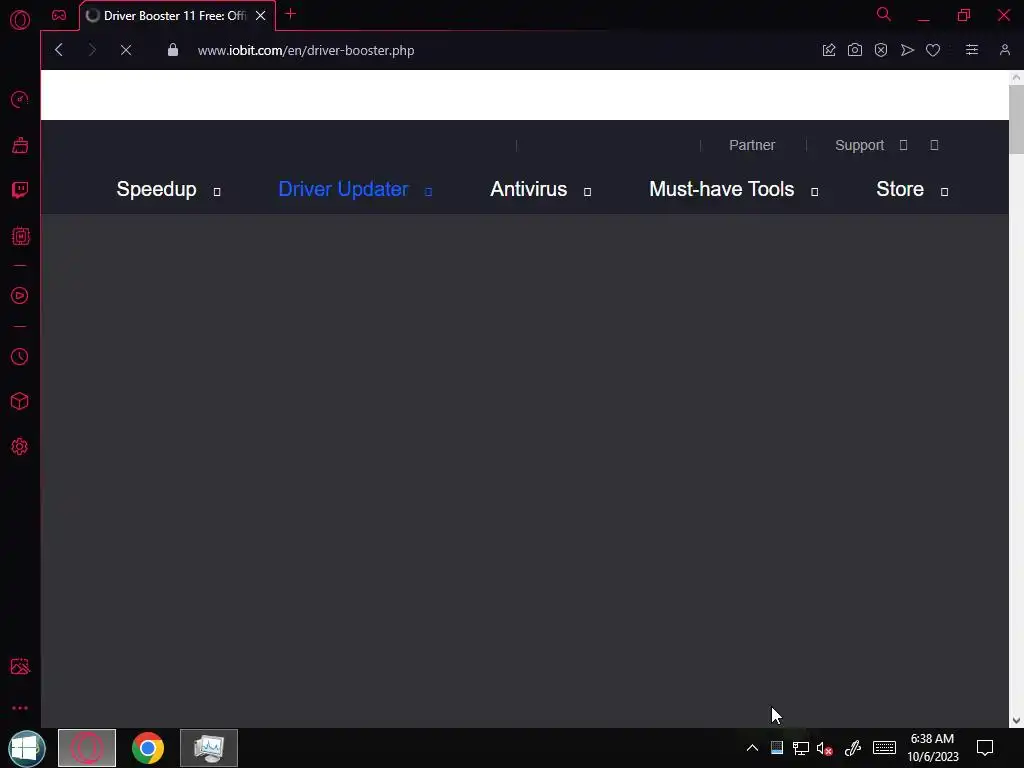1024x768 pixels.
Task: Open the Speedup menu
Action: [156, 189]
